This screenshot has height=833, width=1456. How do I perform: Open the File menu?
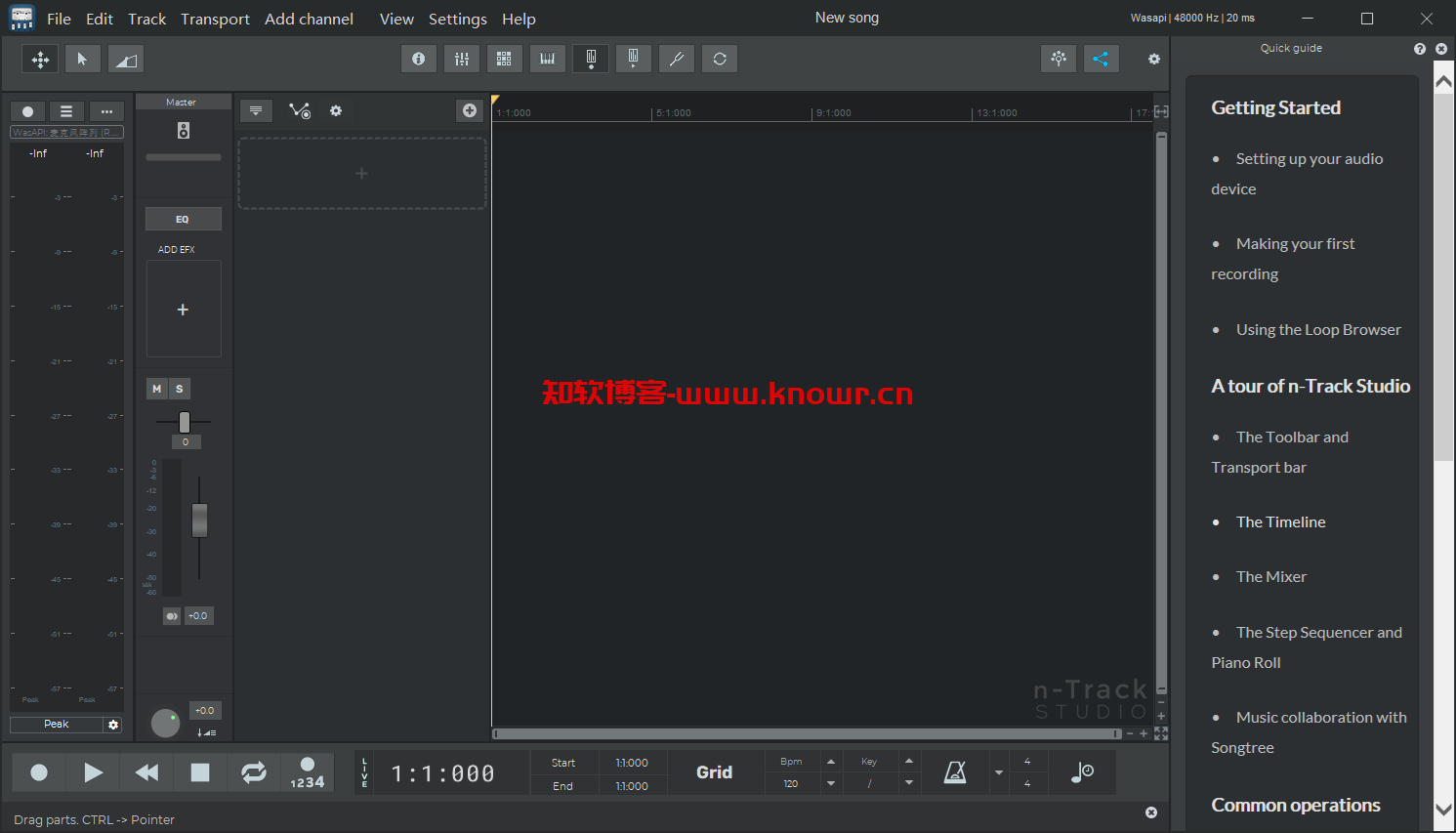pyautogui.click(x=59, y=19)
